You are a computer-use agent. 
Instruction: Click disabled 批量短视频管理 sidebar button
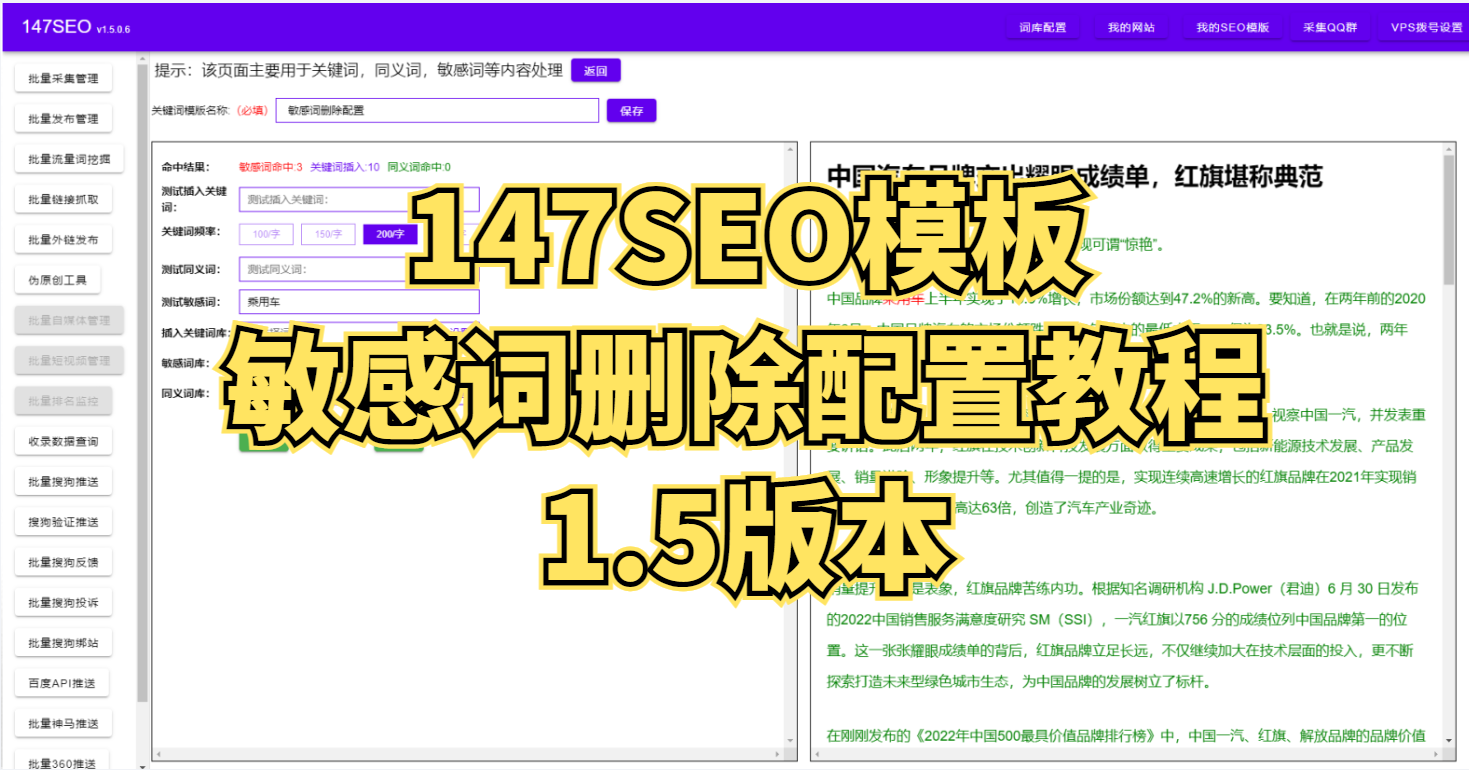click(69, 361)
